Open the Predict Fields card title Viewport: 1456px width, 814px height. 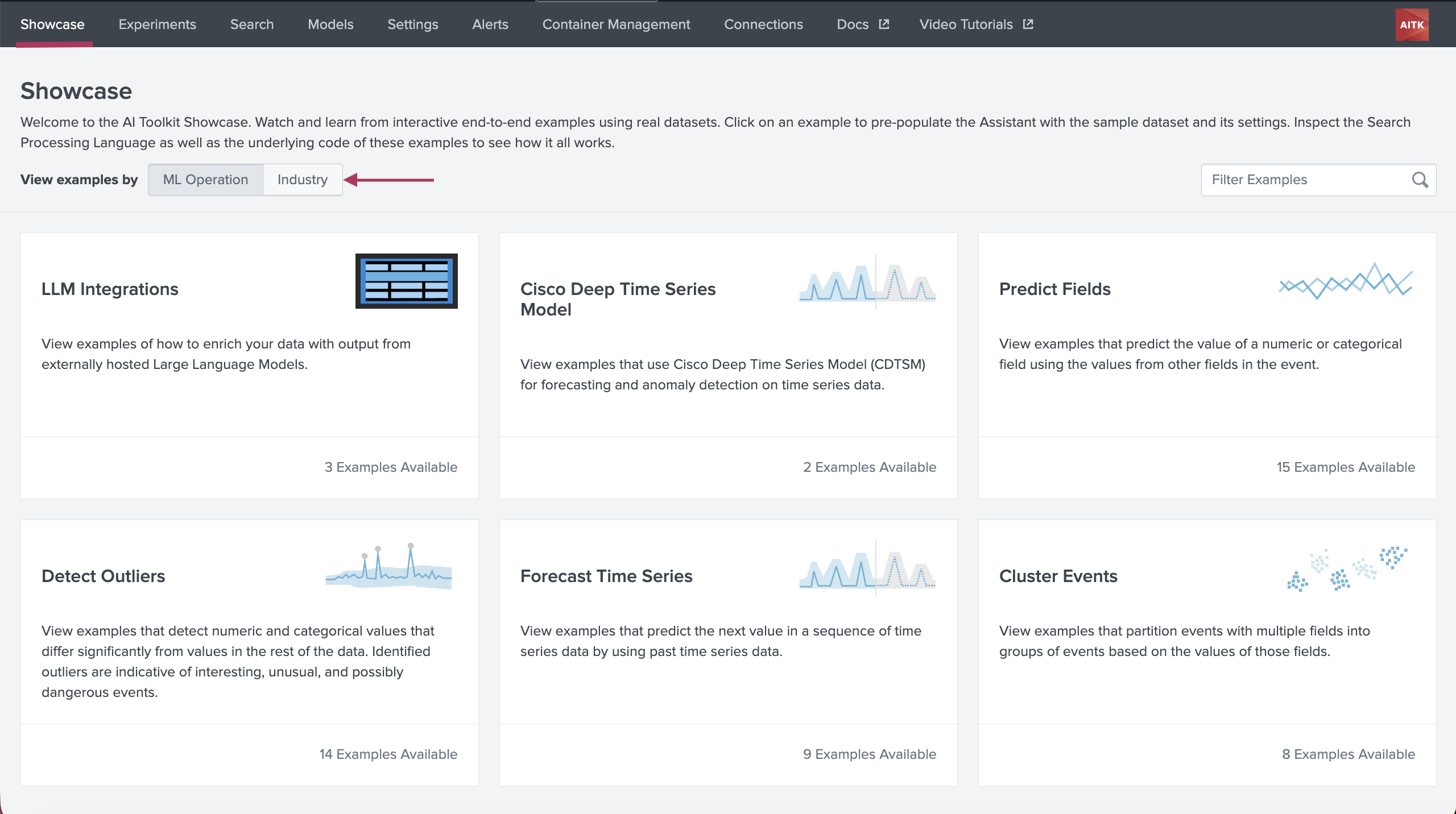[x=1054, y=289]
